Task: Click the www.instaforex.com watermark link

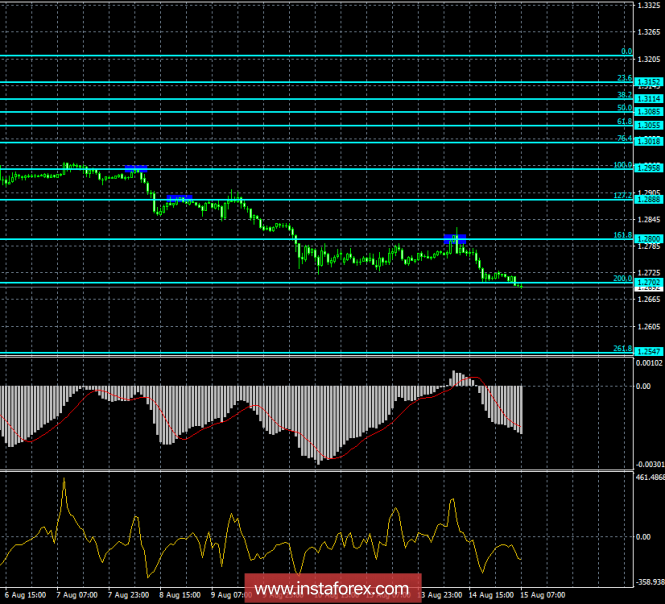Action: tap(332, 587)
